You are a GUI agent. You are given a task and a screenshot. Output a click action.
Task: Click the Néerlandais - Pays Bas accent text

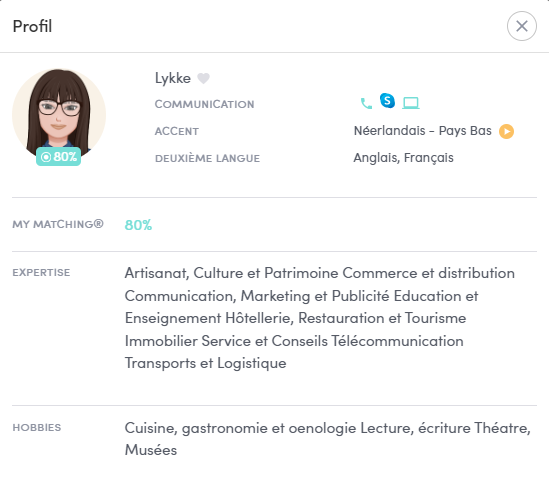[423, 131]
